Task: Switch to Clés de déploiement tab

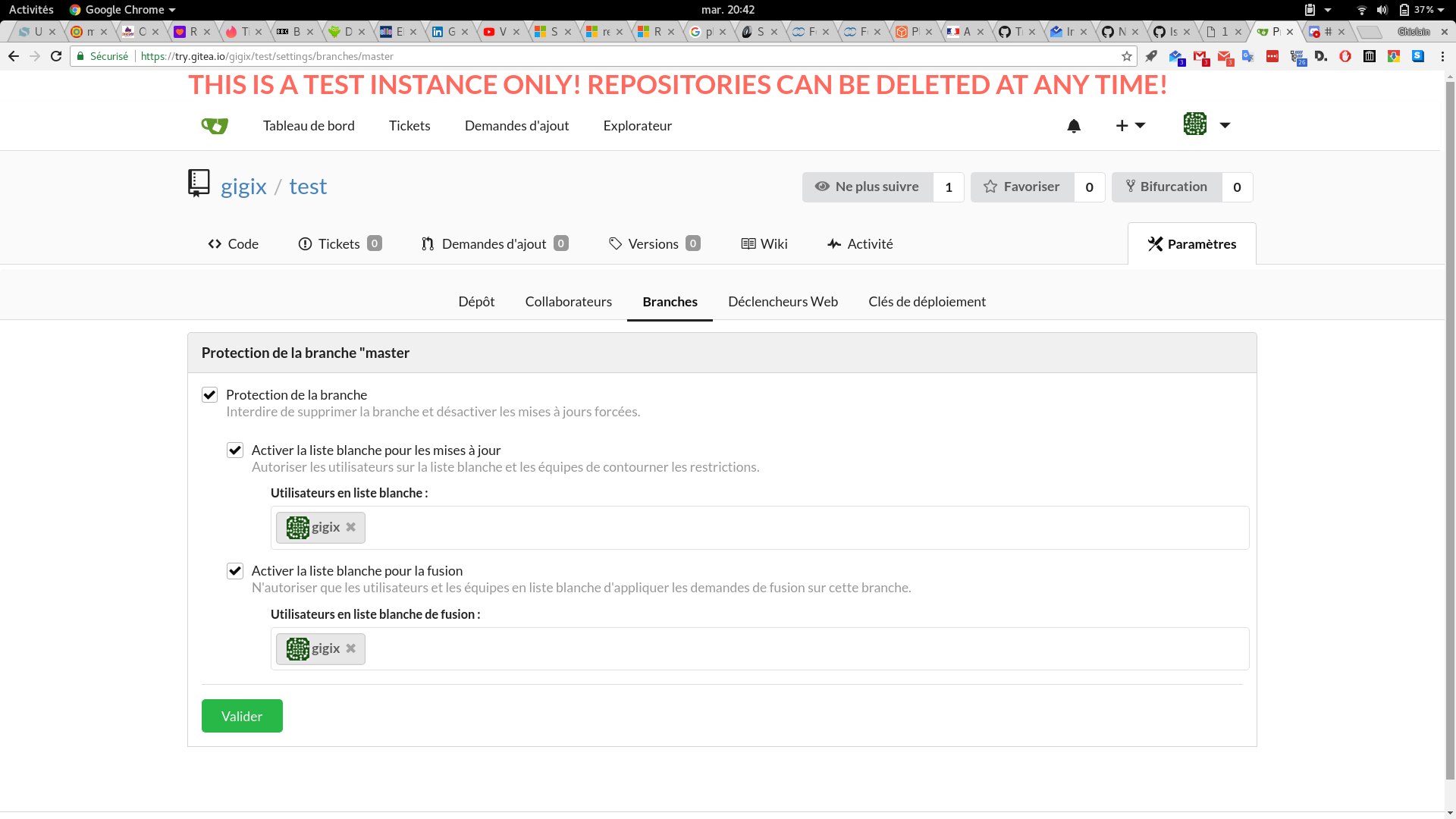Action: (927, 302)
